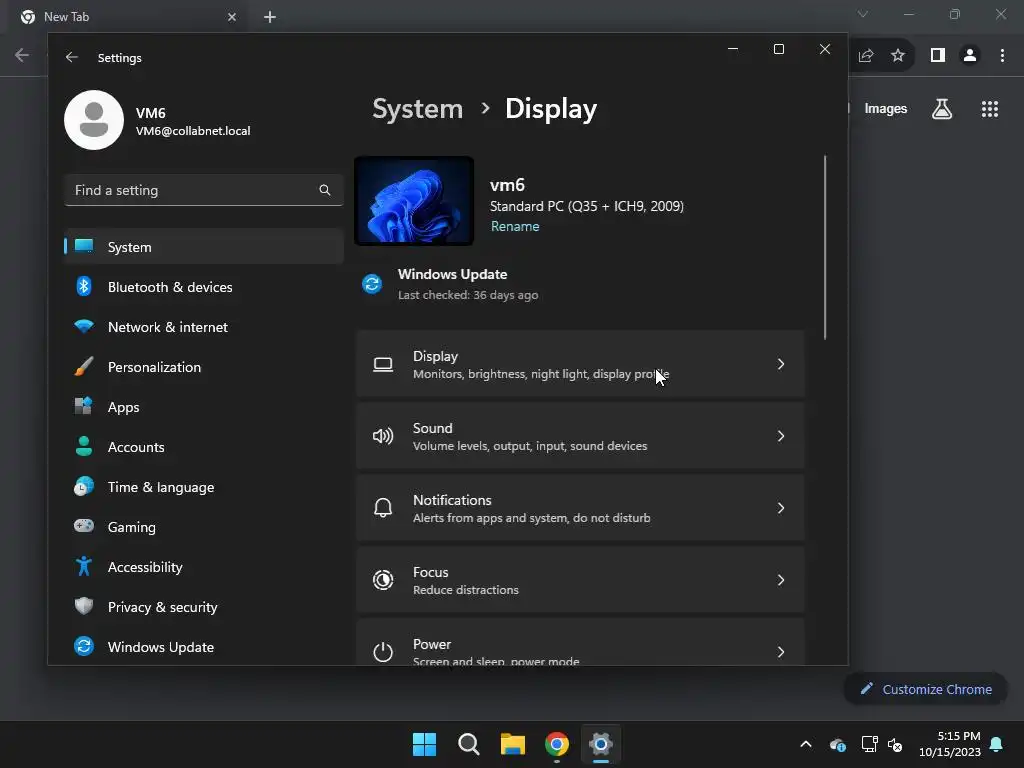Open Chrome side panel icon

(938, 56)
